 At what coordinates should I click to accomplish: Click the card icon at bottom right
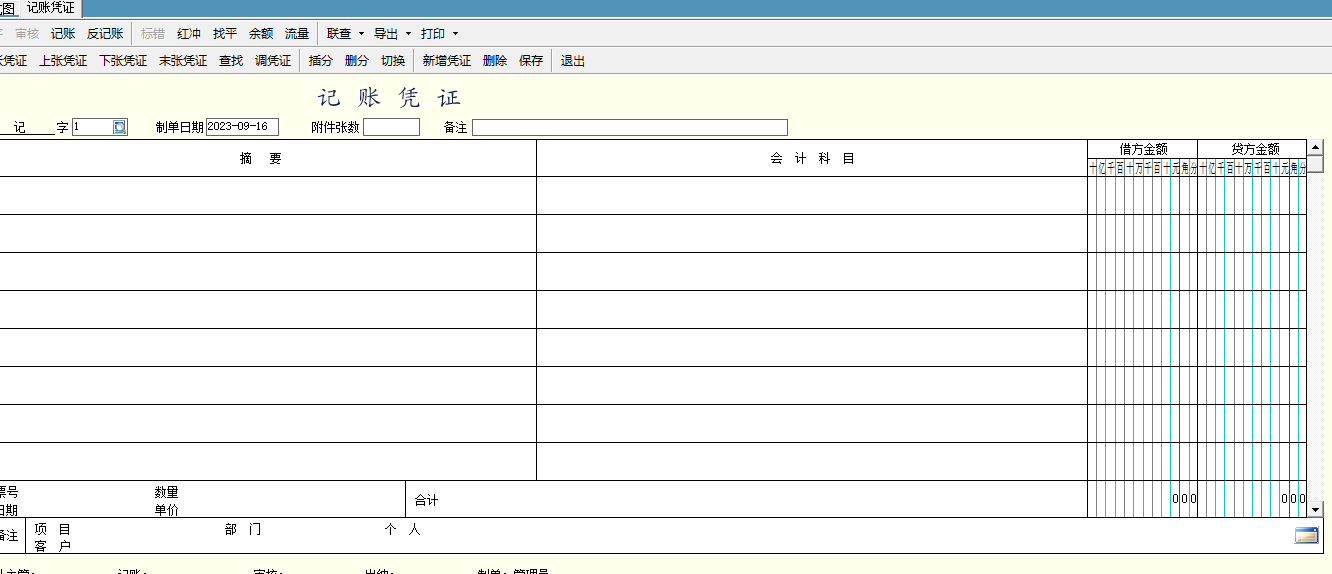1306,535
